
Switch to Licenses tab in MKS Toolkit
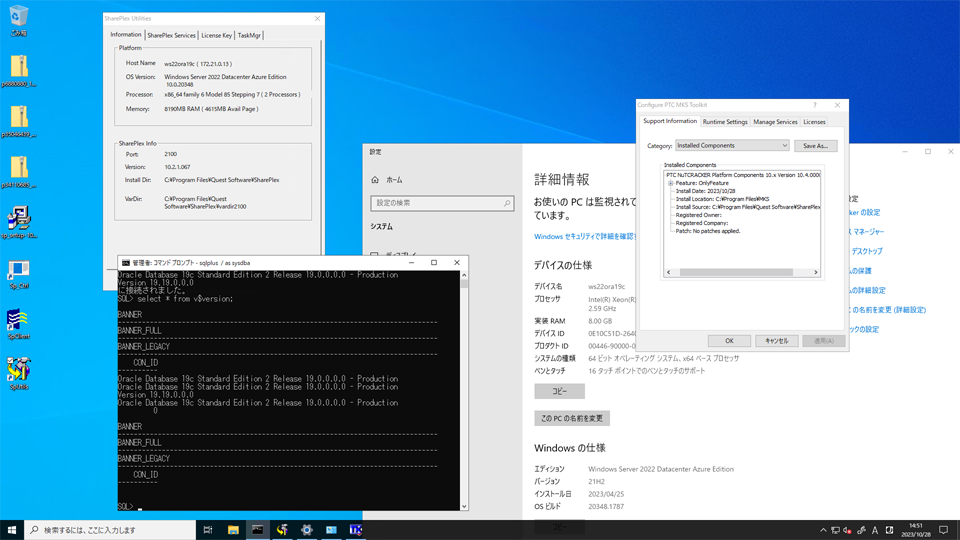814,122
